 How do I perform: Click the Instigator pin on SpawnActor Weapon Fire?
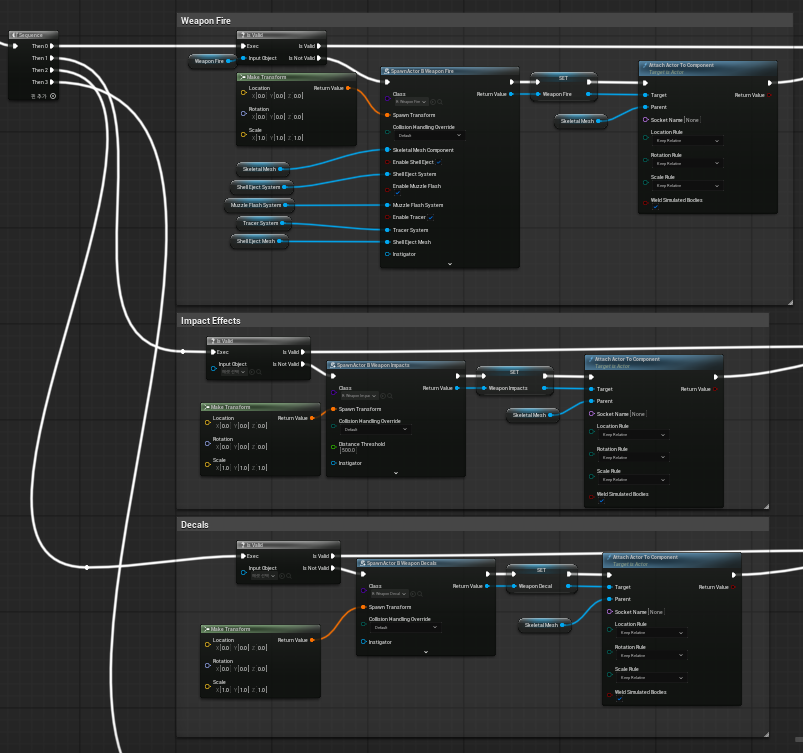pos(387,254)
